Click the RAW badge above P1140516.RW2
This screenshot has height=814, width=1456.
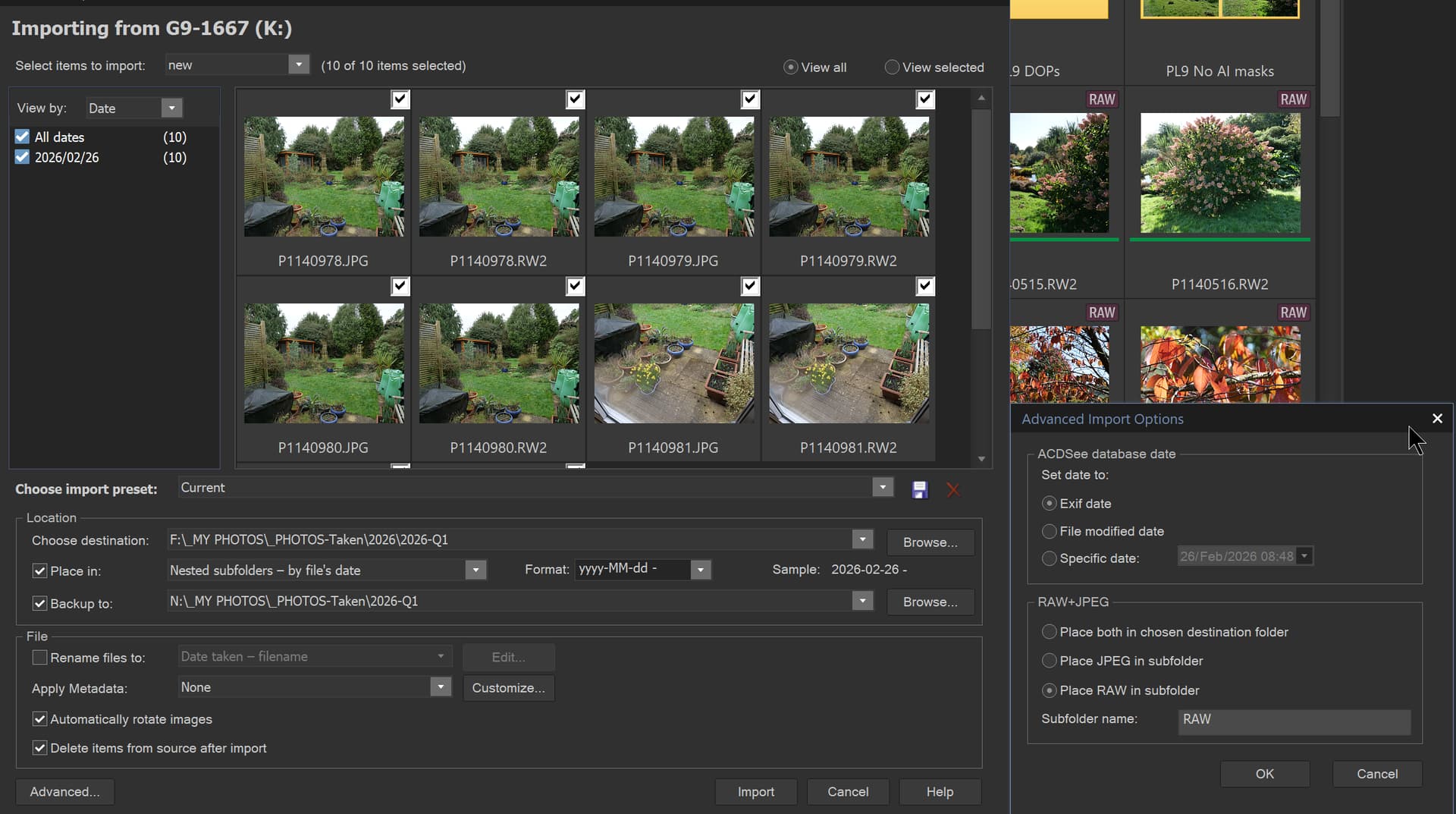click(x=1292, y=99)
